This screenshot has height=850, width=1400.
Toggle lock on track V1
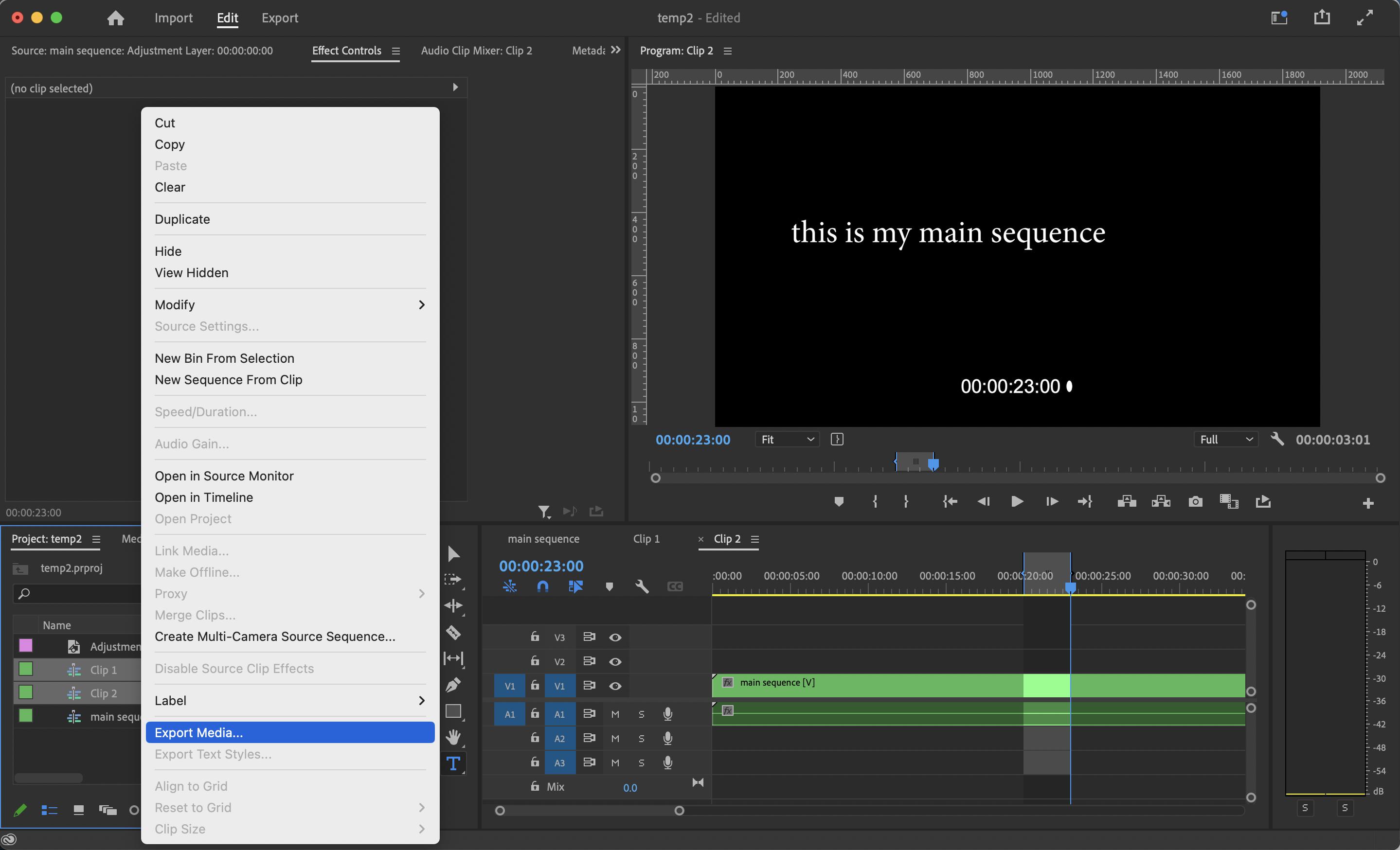(x=535, y=685)
